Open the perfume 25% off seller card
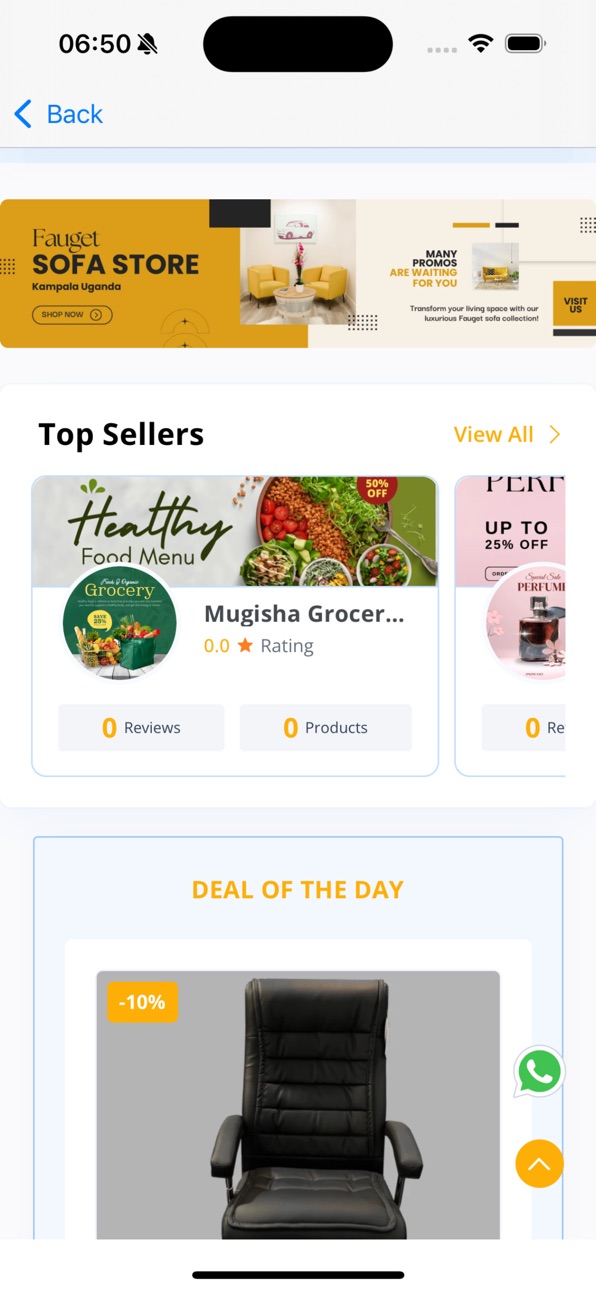 click(510, 626)
